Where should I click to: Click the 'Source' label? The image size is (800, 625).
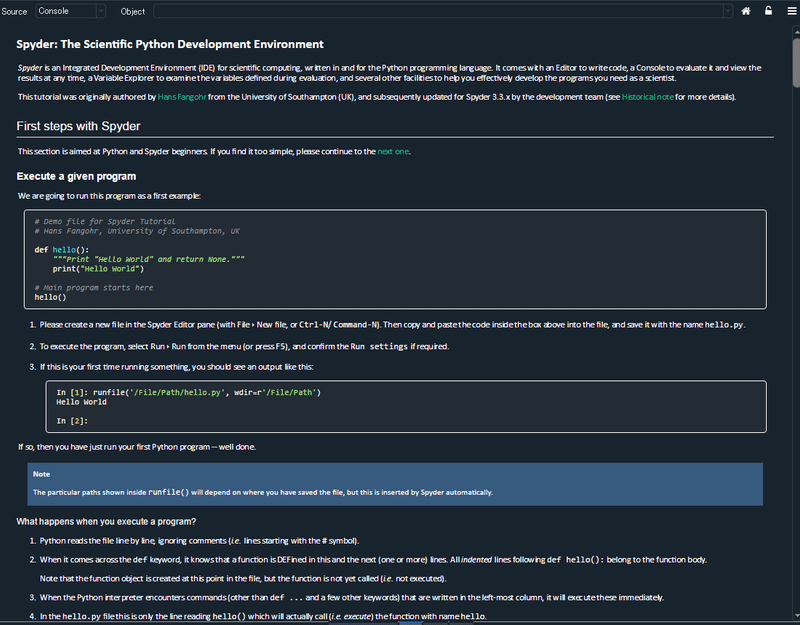pos(14,11)
